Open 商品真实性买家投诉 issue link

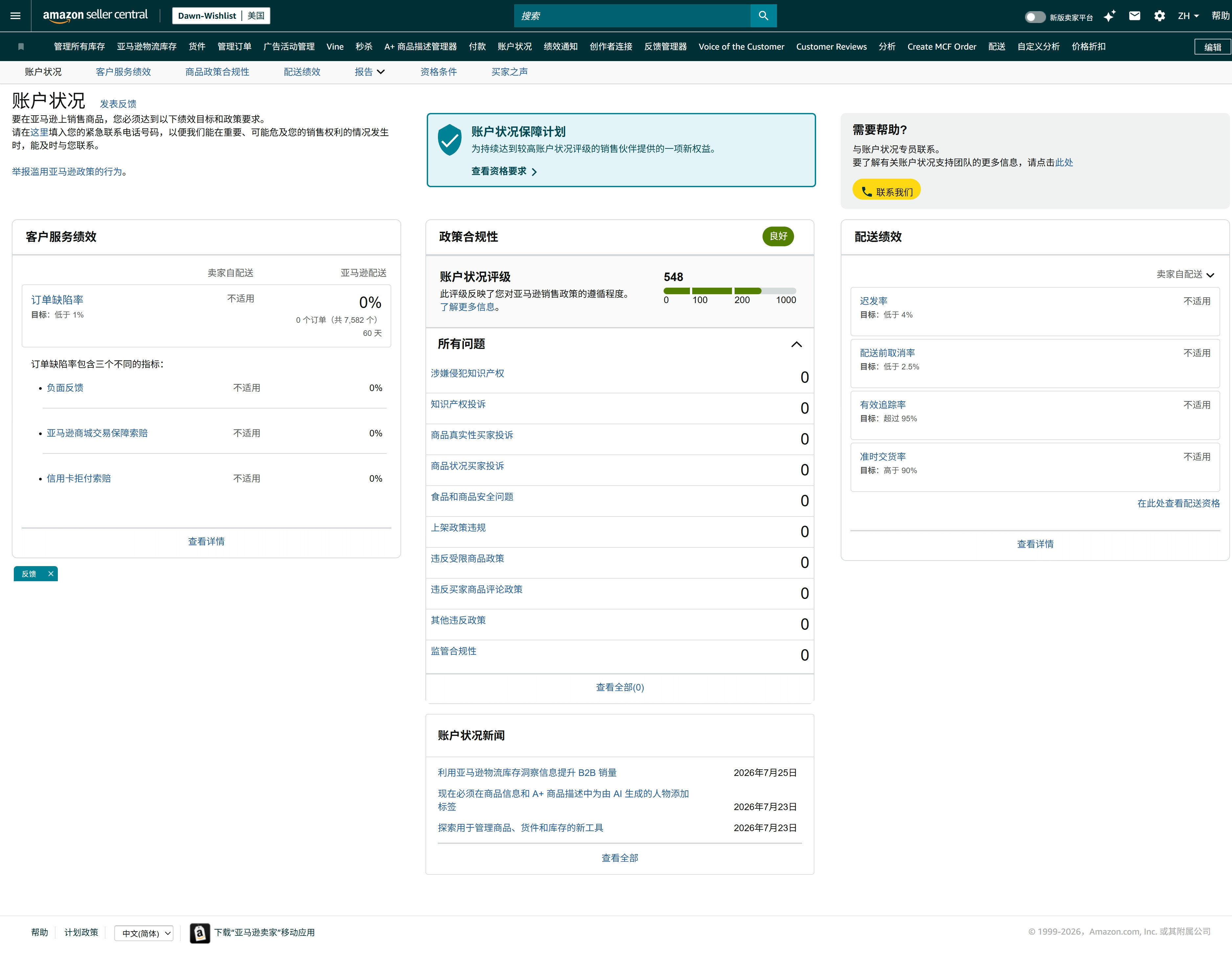point(472,435)
